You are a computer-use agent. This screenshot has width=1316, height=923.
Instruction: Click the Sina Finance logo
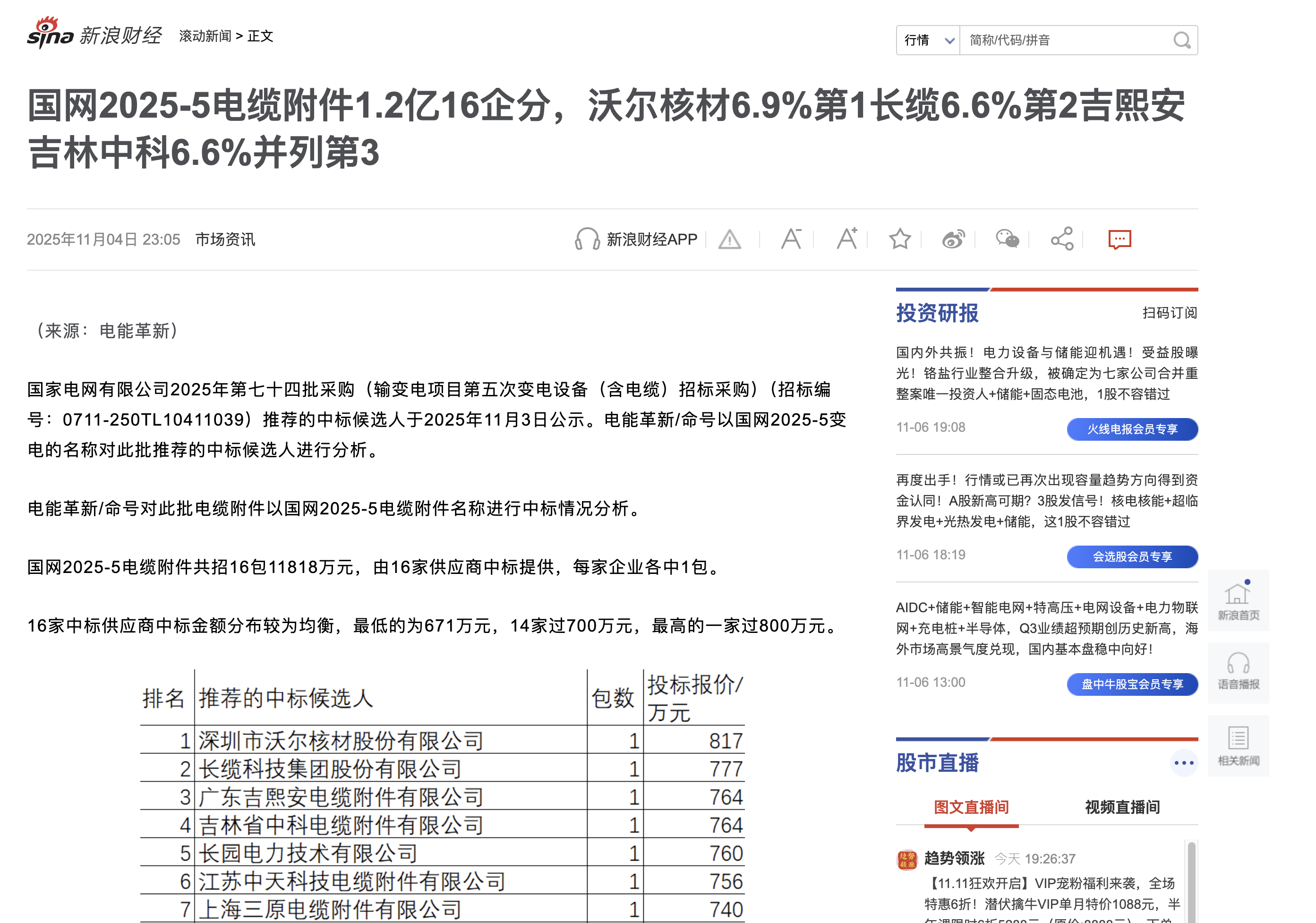[x=94, y=34]
